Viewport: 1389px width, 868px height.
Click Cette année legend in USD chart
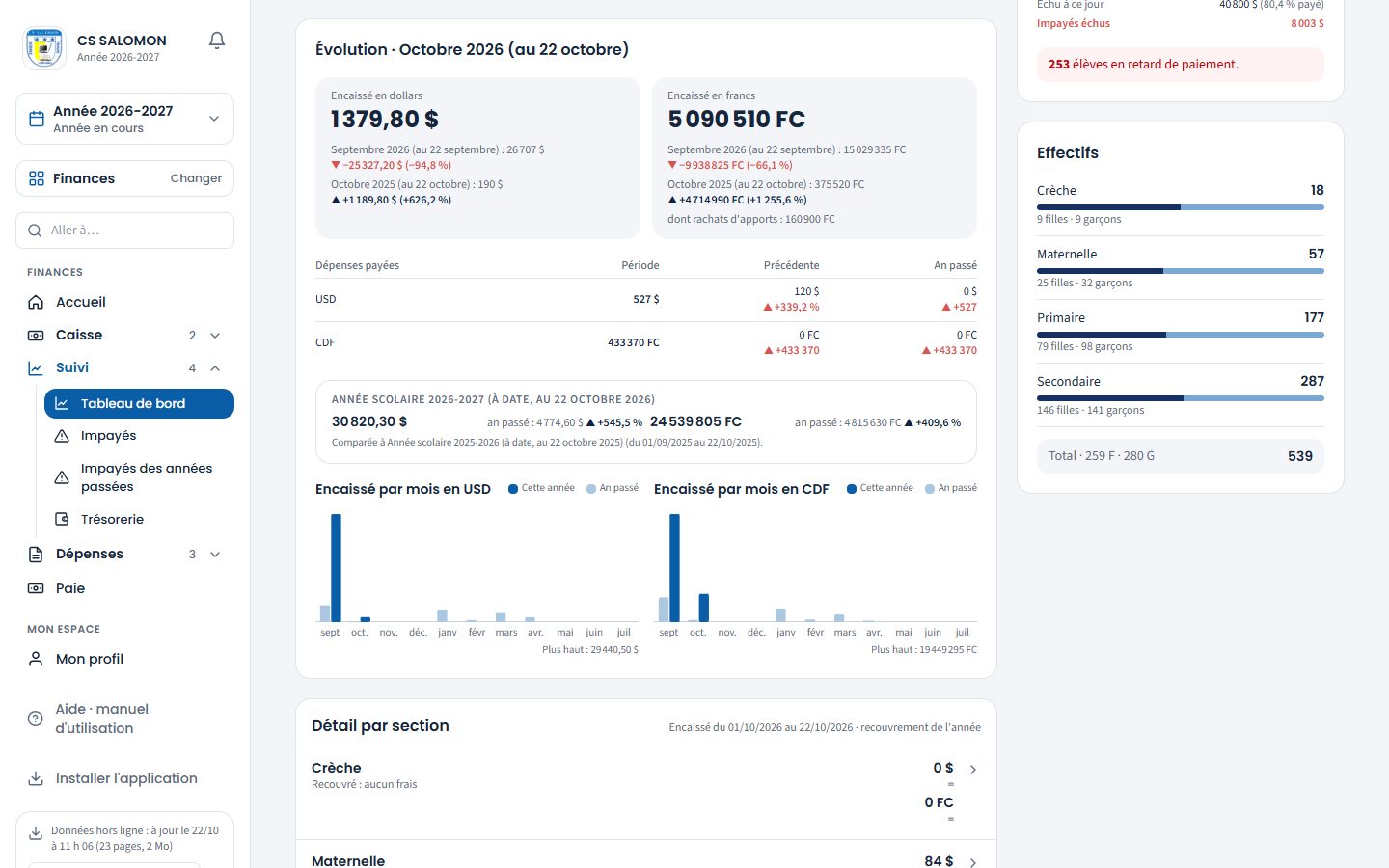[x=541, y=488]
